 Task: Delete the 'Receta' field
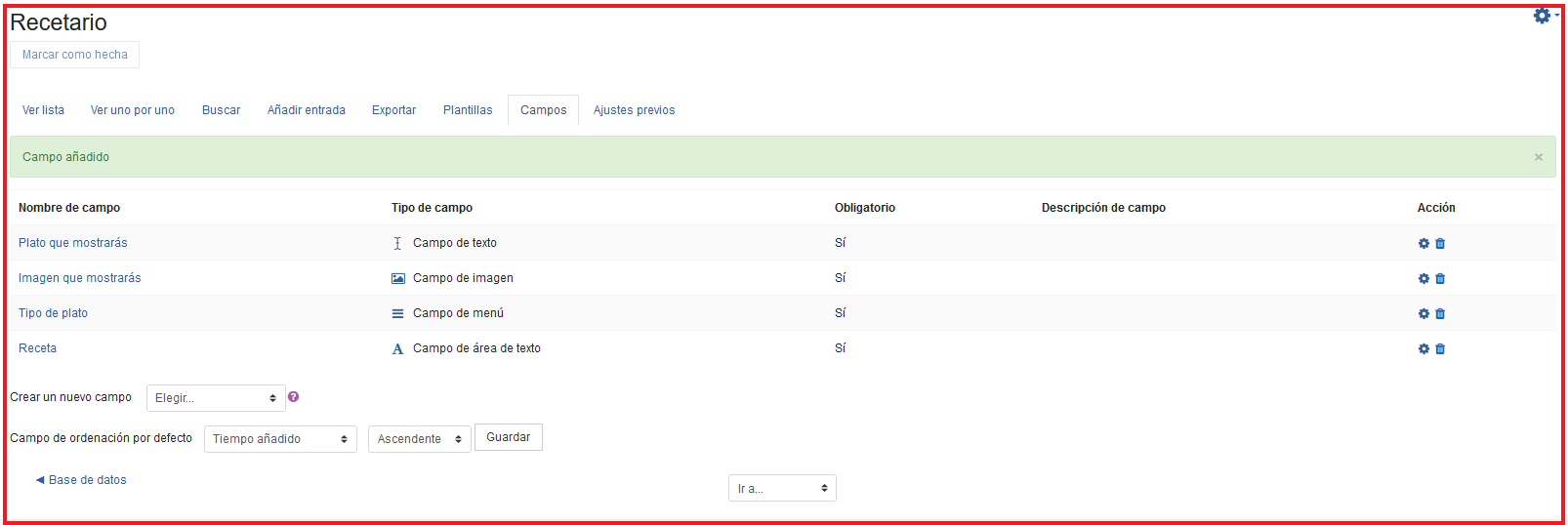pos(1440,349)
